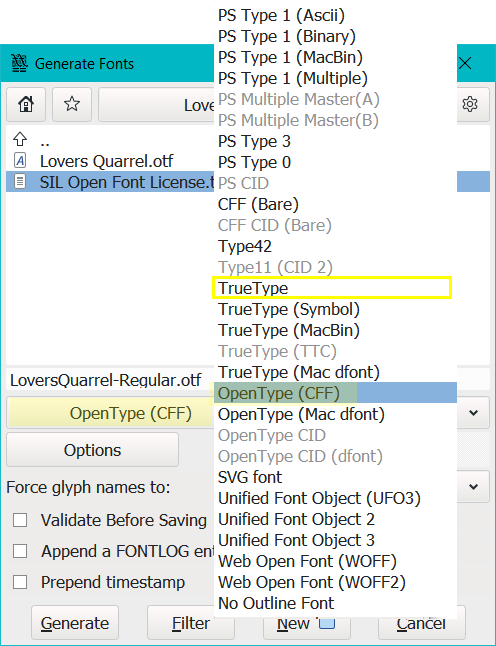Go up to parent directory arrow
Viewport: 496px width, 646px height.
(20, 139)
